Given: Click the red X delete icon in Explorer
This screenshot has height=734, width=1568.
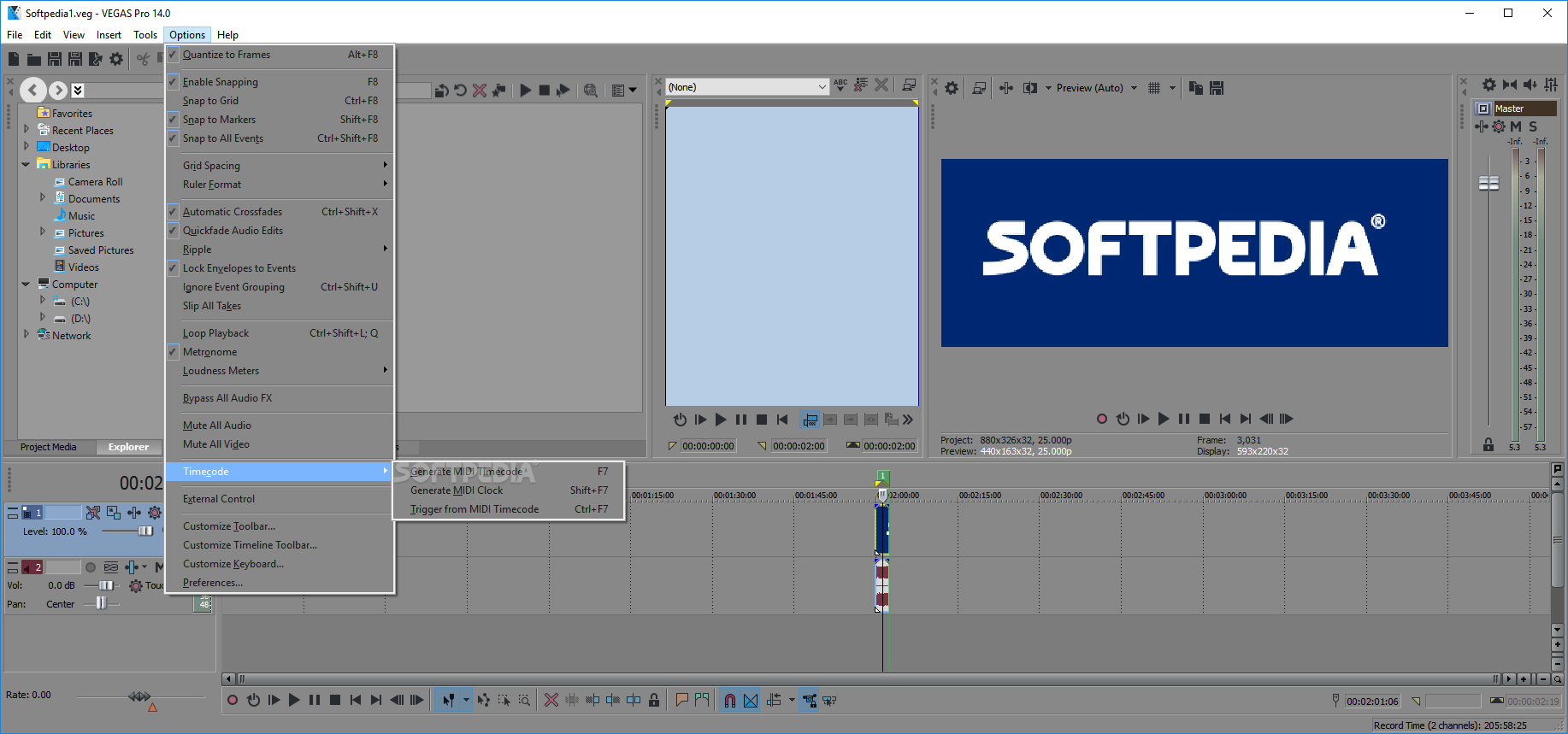Looking at the screenshot, I should click(480, 90).
